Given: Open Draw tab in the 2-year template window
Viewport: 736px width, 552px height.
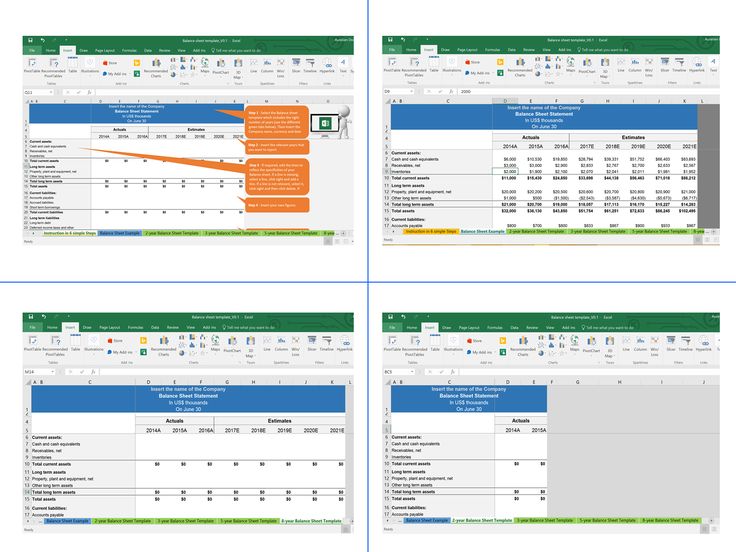Looking at the screenshot, I should click(x=446, y=327).
